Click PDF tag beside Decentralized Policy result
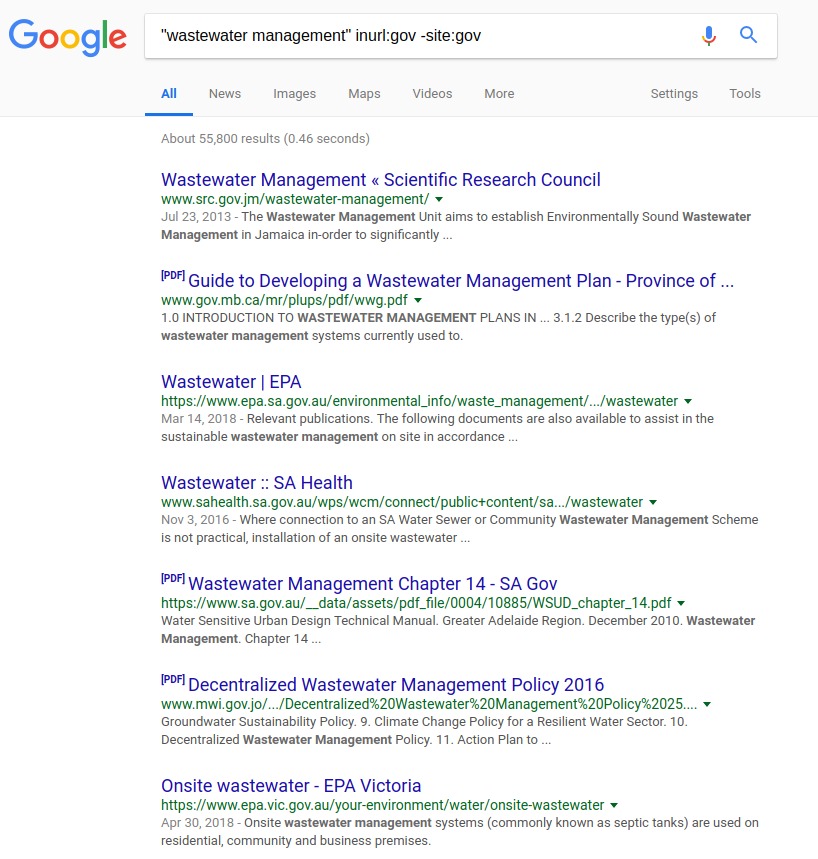The width and height of the screenshot is (818, 859). pos(173,679)
